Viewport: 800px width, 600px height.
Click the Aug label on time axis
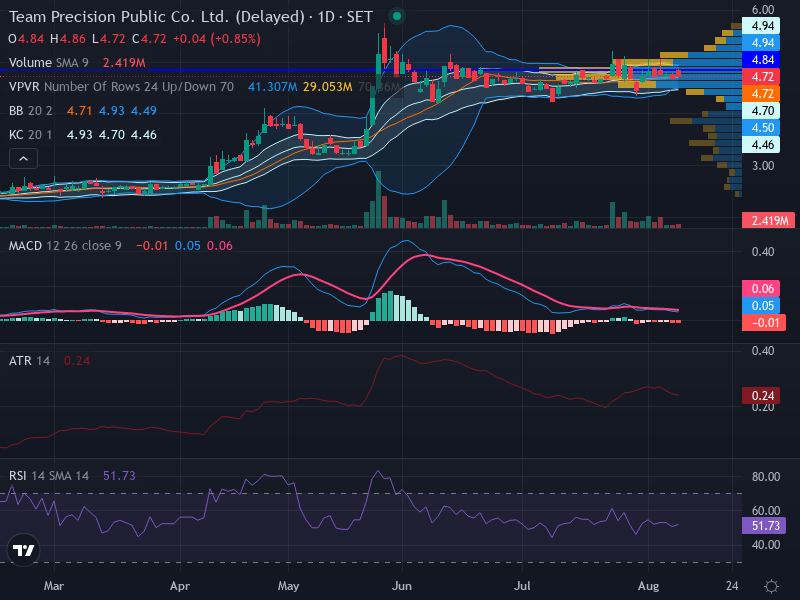pyautogui.click(x=648, y=586)
